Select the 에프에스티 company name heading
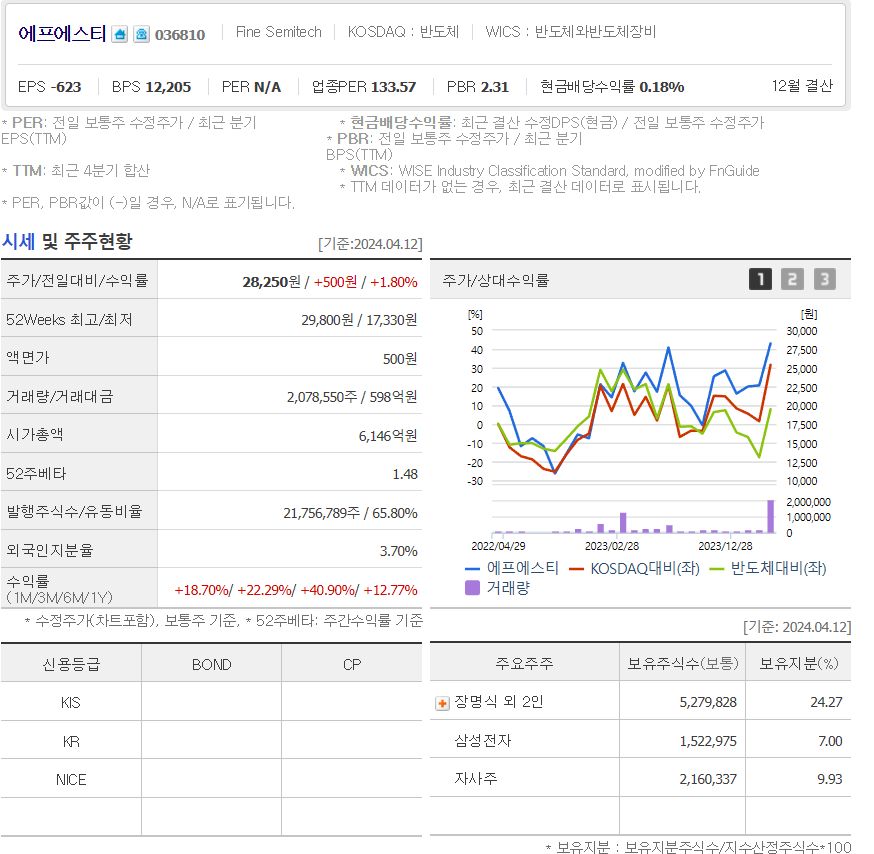Image resolution: width=874 pixels, height=854 pixels. [62, 34]
